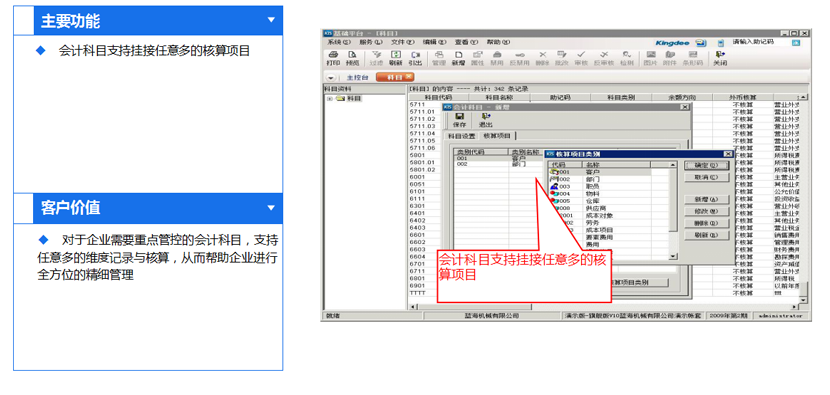Click the 取消 button in 核算项目类别
This screenshot has width=830, height=395.
pyautogui.click(x=707, y=177)
